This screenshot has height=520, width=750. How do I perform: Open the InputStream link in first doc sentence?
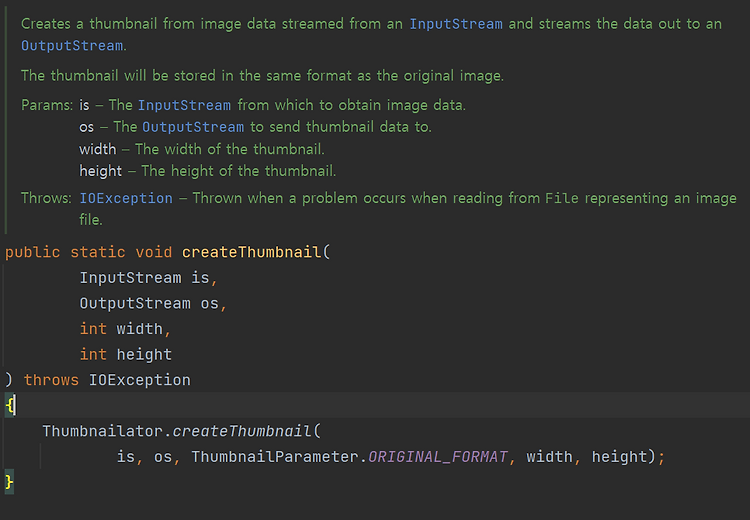456,24
